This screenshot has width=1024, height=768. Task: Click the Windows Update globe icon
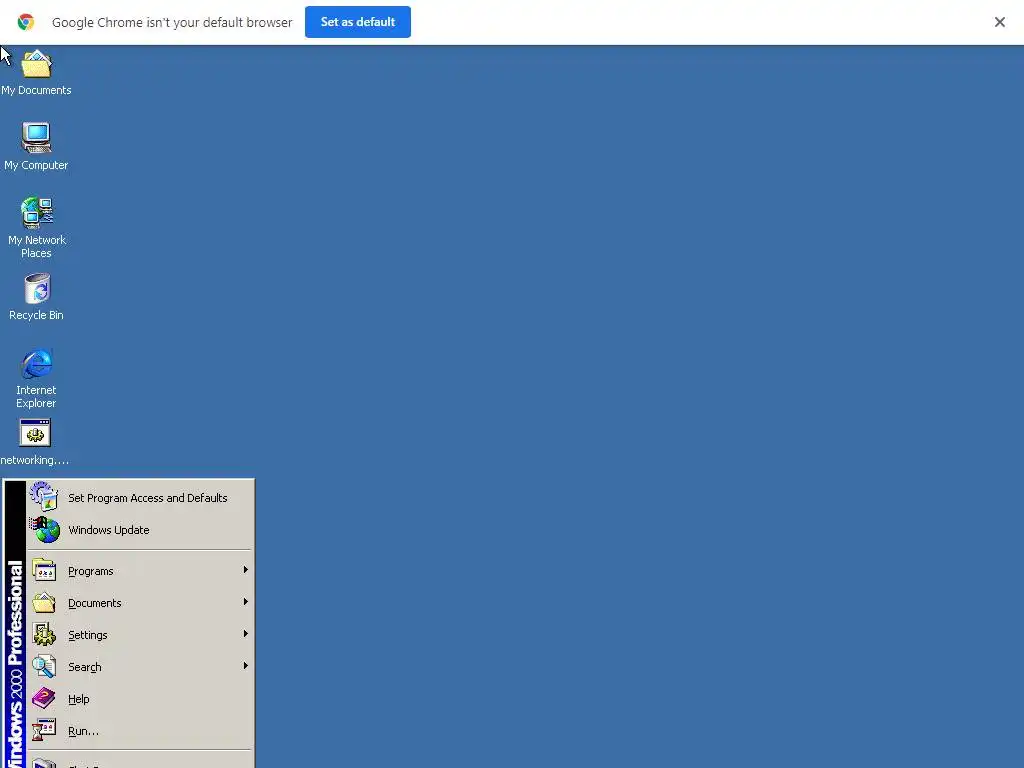(45, 530)
